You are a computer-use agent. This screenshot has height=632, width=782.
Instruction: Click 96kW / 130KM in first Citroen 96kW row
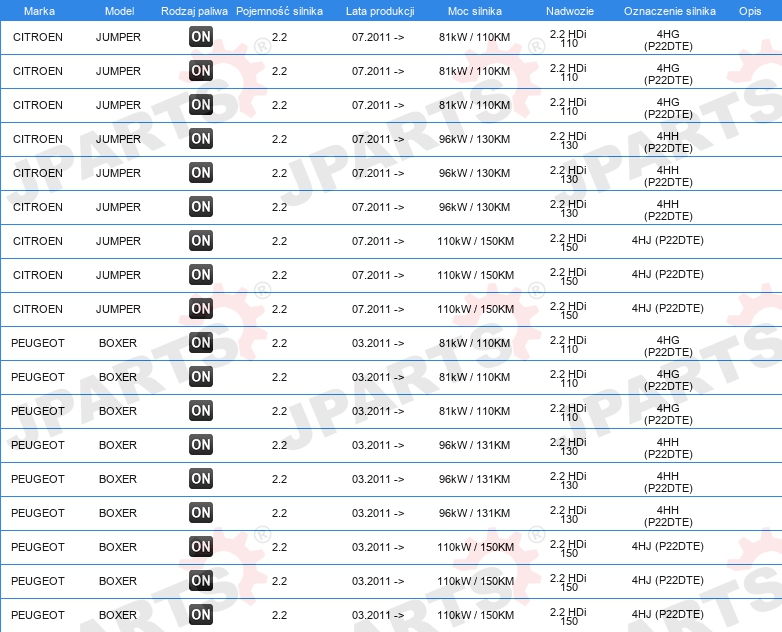pos(474,139)
